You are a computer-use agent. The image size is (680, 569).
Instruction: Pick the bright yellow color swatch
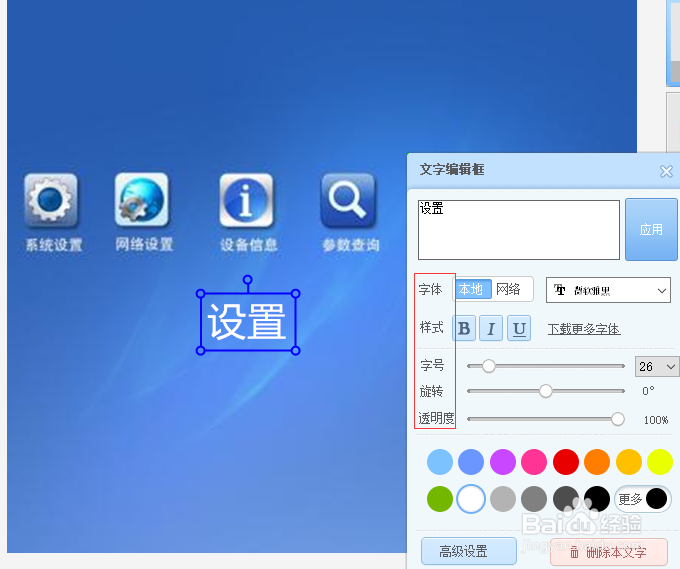click(660, 462)
